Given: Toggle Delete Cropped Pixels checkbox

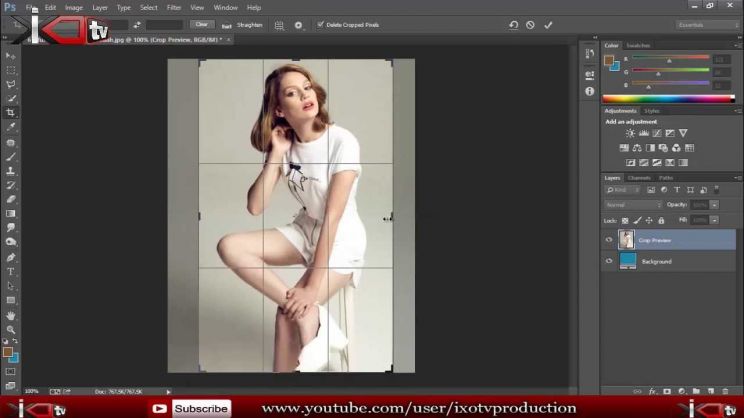Looking at the screenshot, I should pyautogui.click(x=320, y=25).
